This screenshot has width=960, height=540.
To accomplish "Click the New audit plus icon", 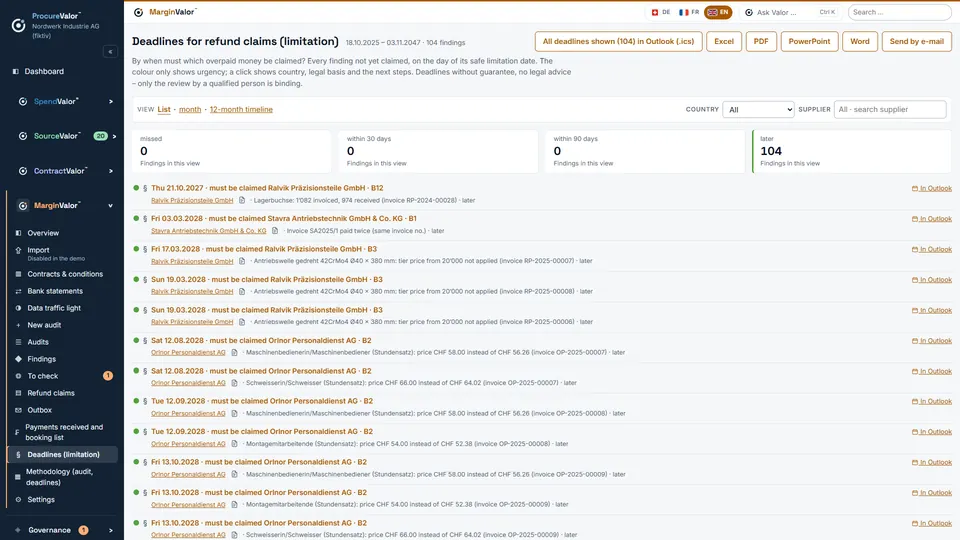I will (x=18, y=325).
